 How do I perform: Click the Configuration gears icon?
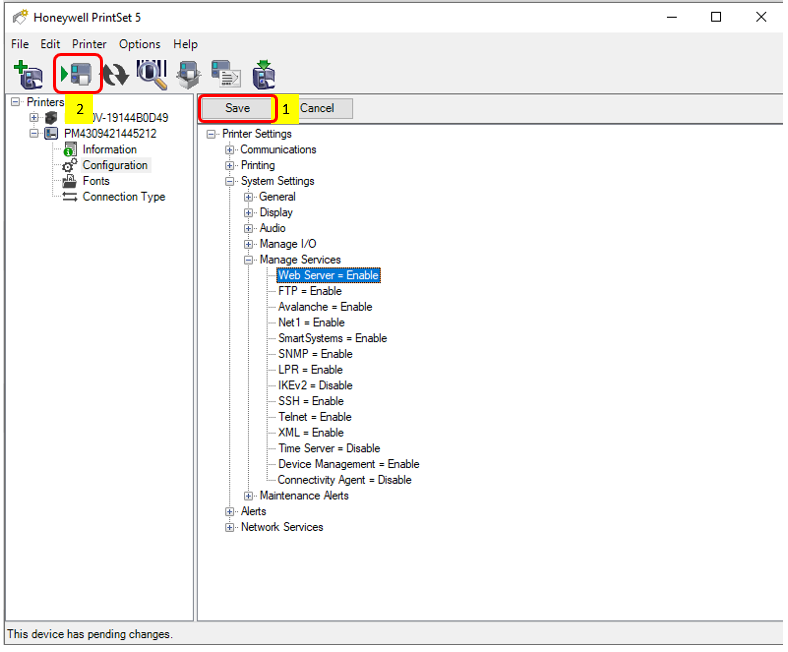click(x=69, y=165)
